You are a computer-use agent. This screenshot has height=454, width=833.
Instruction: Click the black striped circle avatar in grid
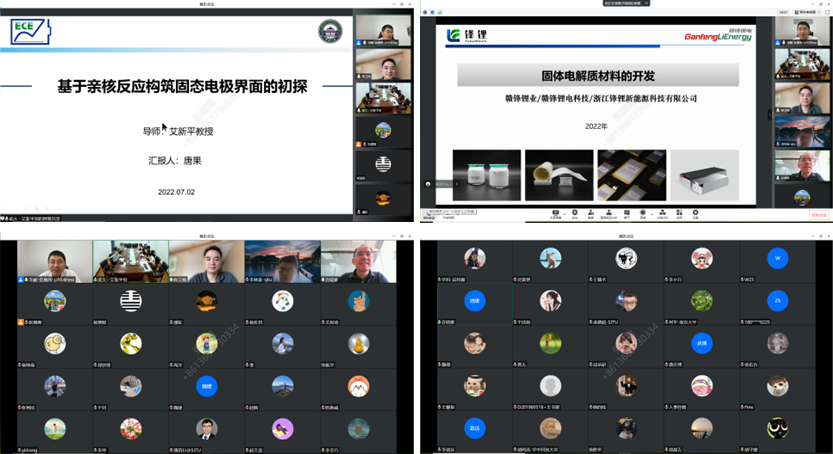pyautogui.click(x=131, y=301)
